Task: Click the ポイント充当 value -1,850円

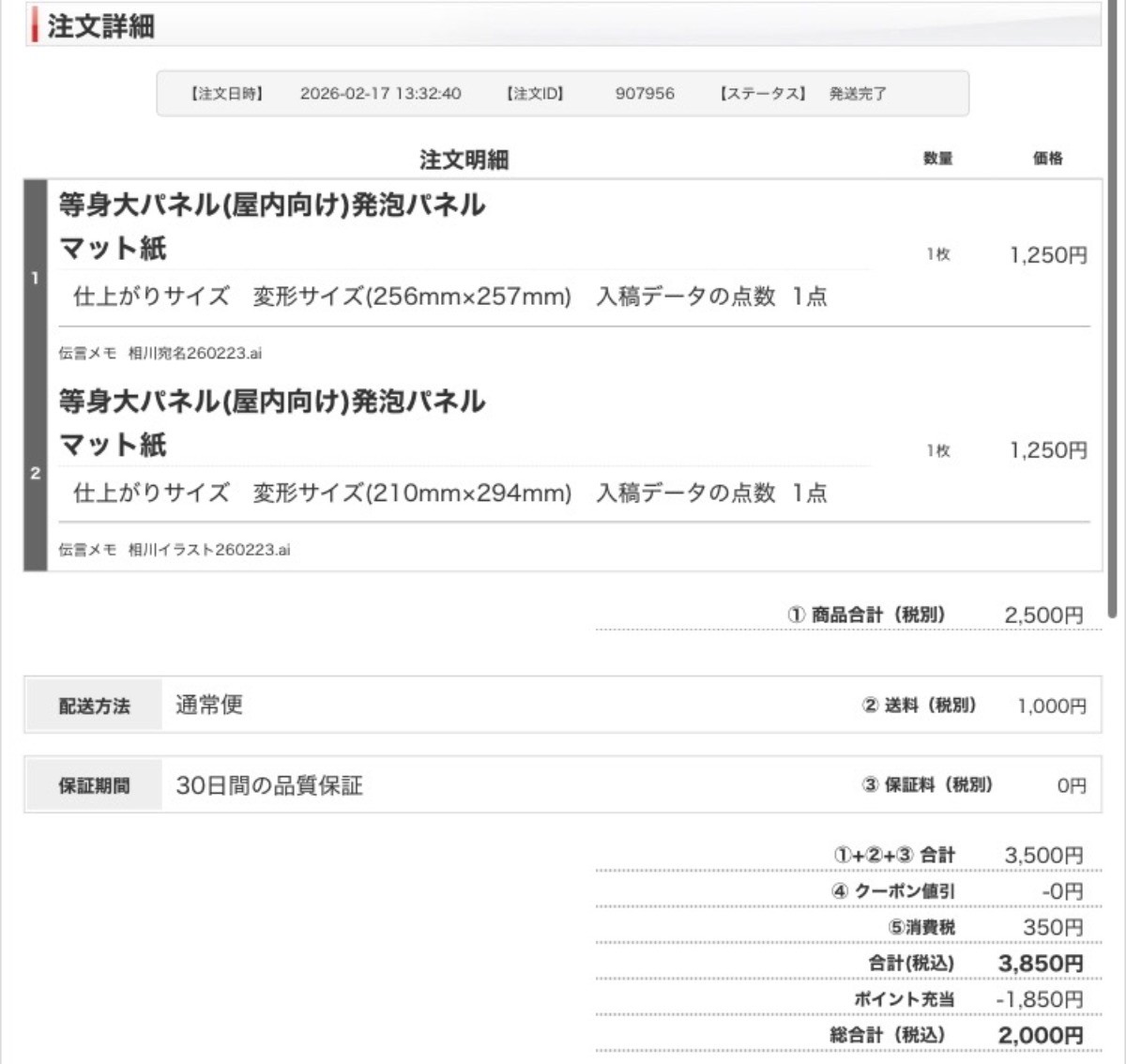Action: (1040, 1000)
